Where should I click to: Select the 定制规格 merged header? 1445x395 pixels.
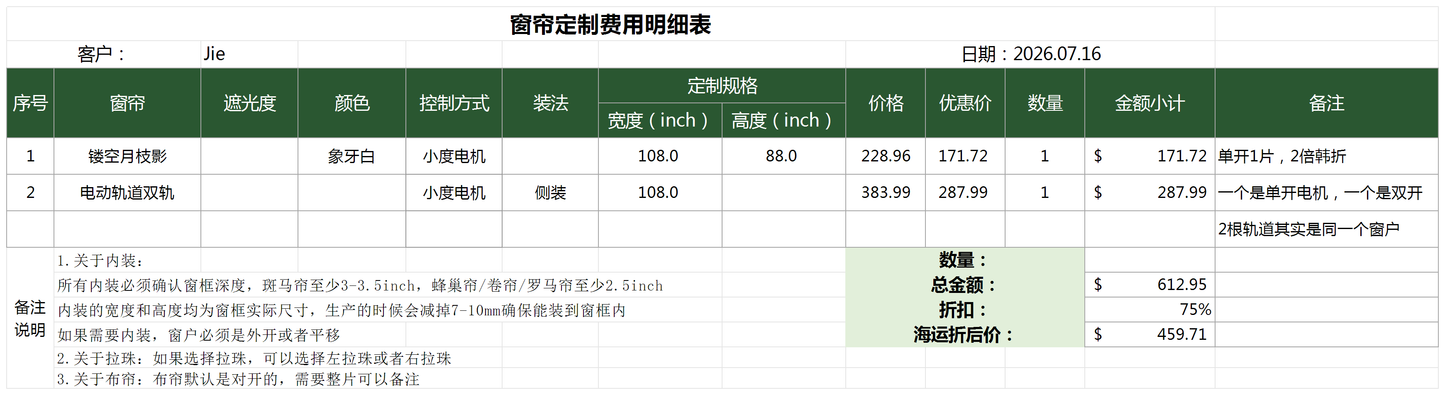tap(722, 85)
